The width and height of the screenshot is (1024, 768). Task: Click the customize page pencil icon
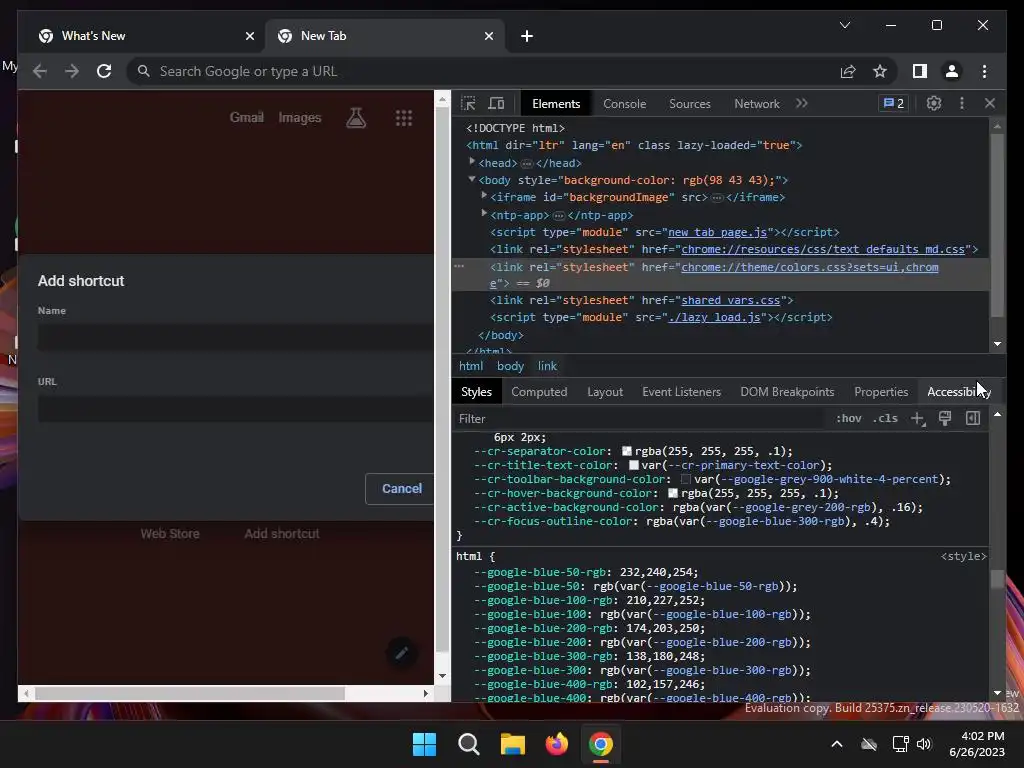click(402, 652)
